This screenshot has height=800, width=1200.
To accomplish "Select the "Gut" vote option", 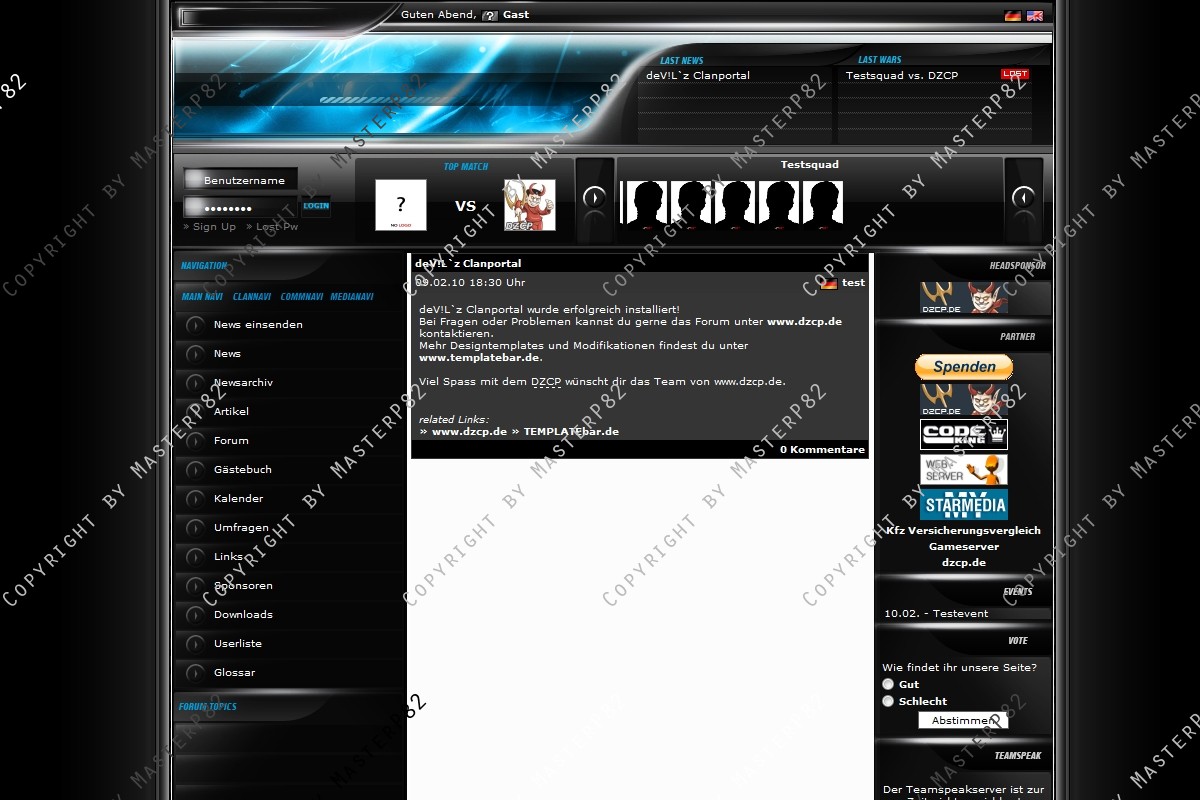I will click(x=888, y=684).
